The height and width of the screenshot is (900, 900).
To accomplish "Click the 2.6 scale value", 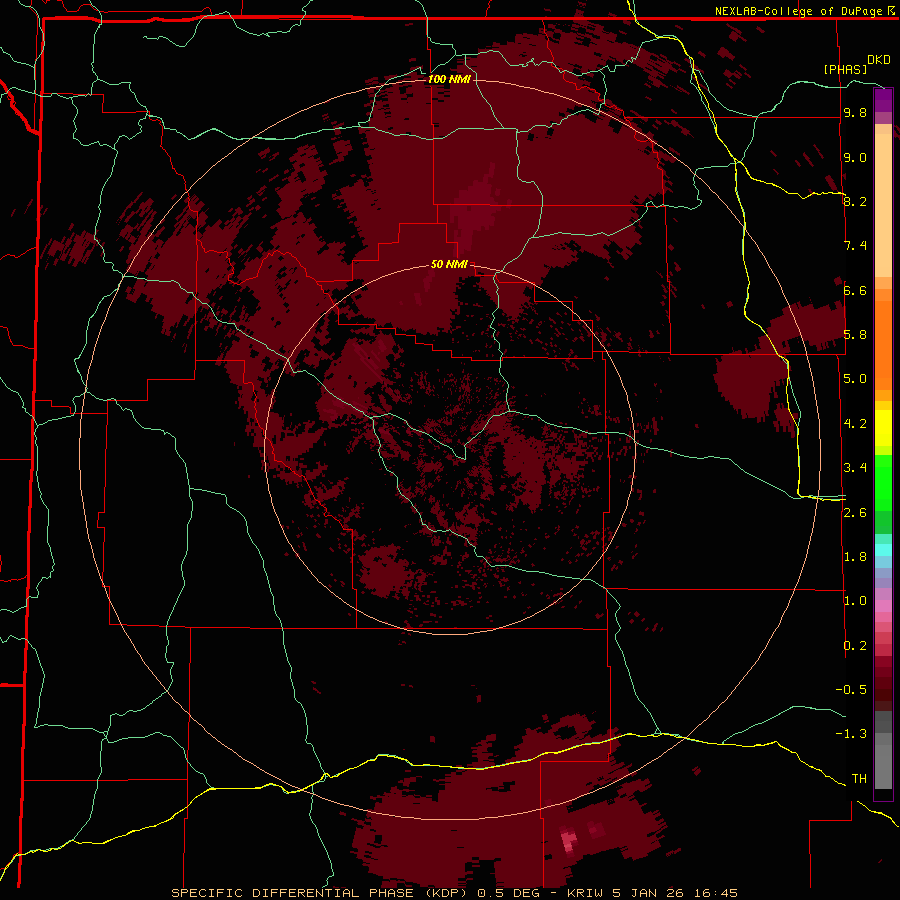I will click(x=855, y=513).
